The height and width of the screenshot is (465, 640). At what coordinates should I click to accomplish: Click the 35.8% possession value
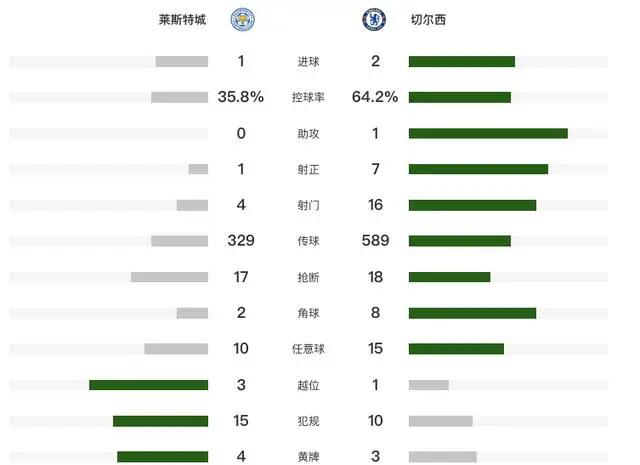point(241,97)
